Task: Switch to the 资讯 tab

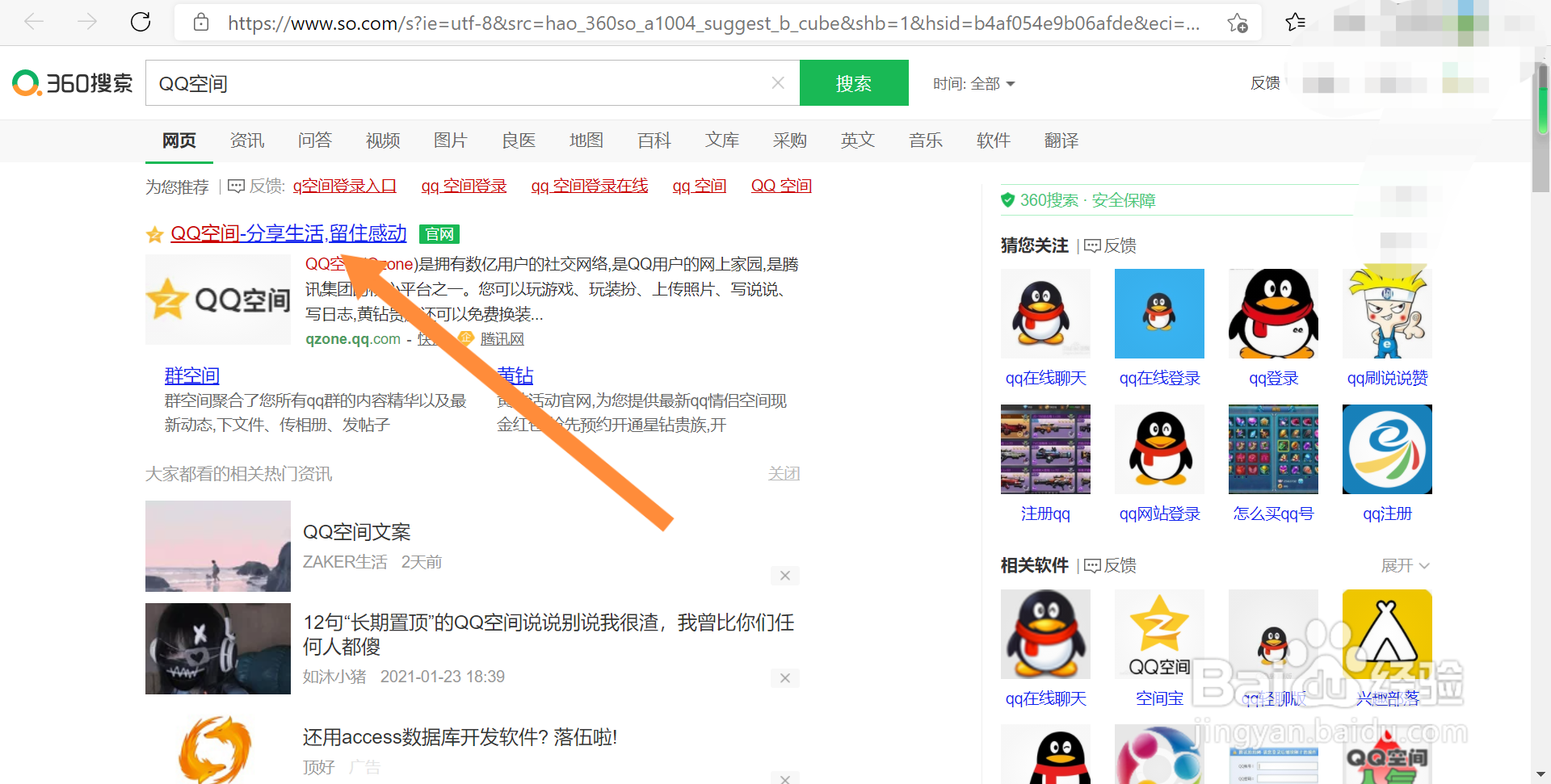Action: click(x=247, y=140)
